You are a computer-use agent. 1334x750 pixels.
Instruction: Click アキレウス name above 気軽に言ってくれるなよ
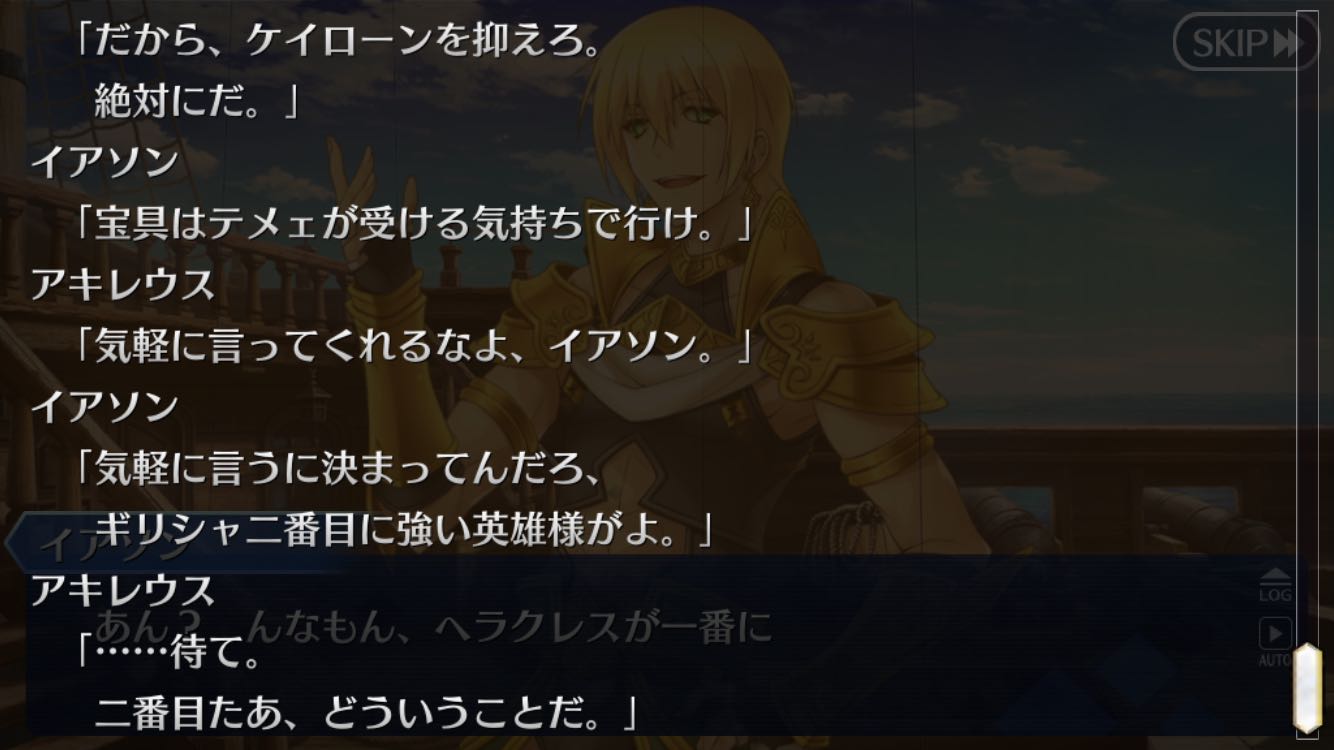click(122, 285)
